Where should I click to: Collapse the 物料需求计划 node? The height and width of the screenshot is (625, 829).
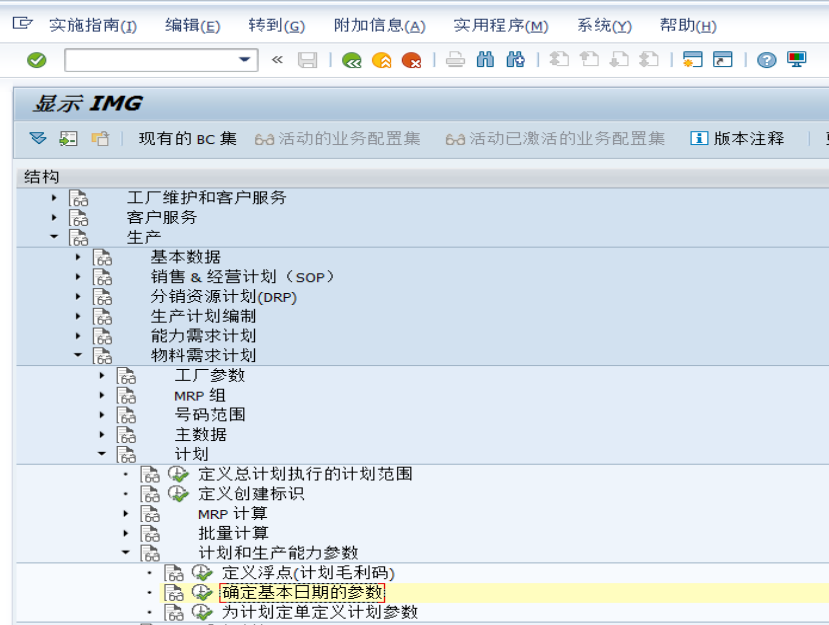point(78,355)
